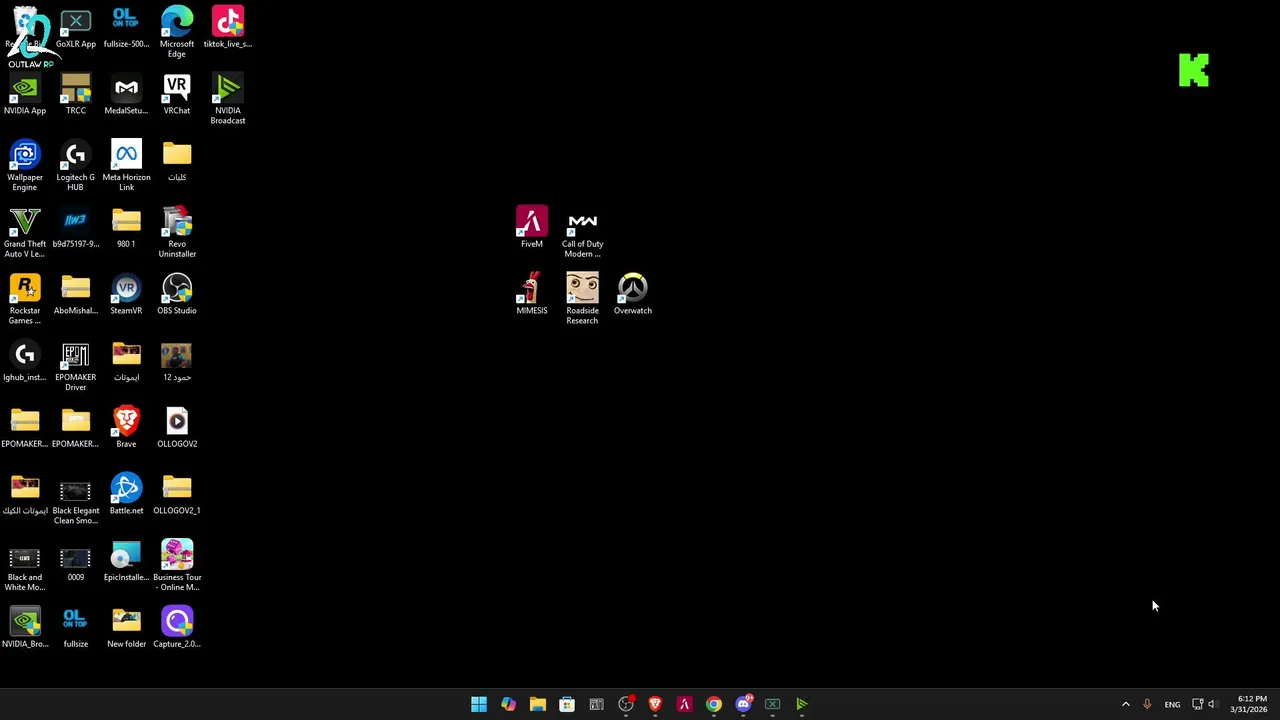The height and width of the screenshot is (720, 1280).
Task: Select the MIMESIS game shortcut
Action: coord(531,295)
